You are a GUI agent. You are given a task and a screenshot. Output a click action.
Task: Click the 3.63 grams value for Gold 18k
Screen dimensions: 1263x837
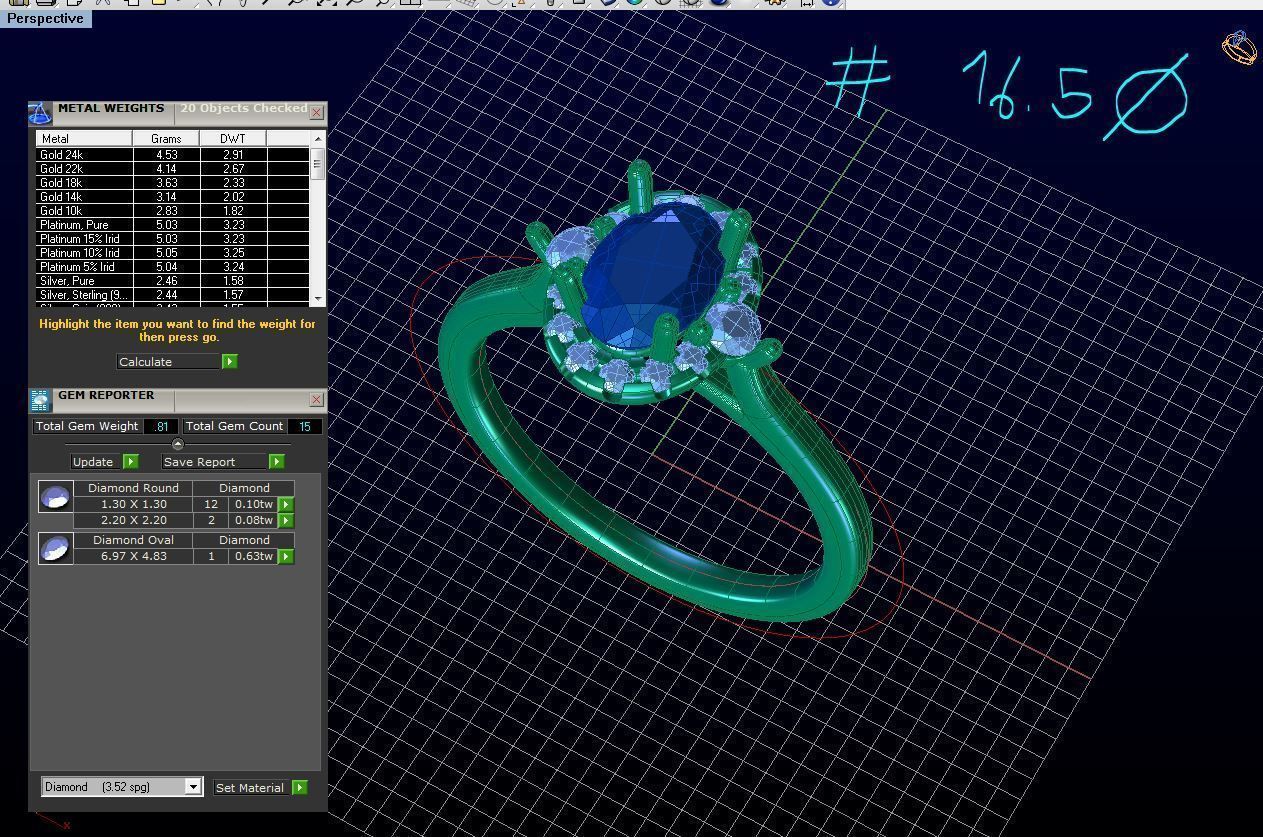166,183
